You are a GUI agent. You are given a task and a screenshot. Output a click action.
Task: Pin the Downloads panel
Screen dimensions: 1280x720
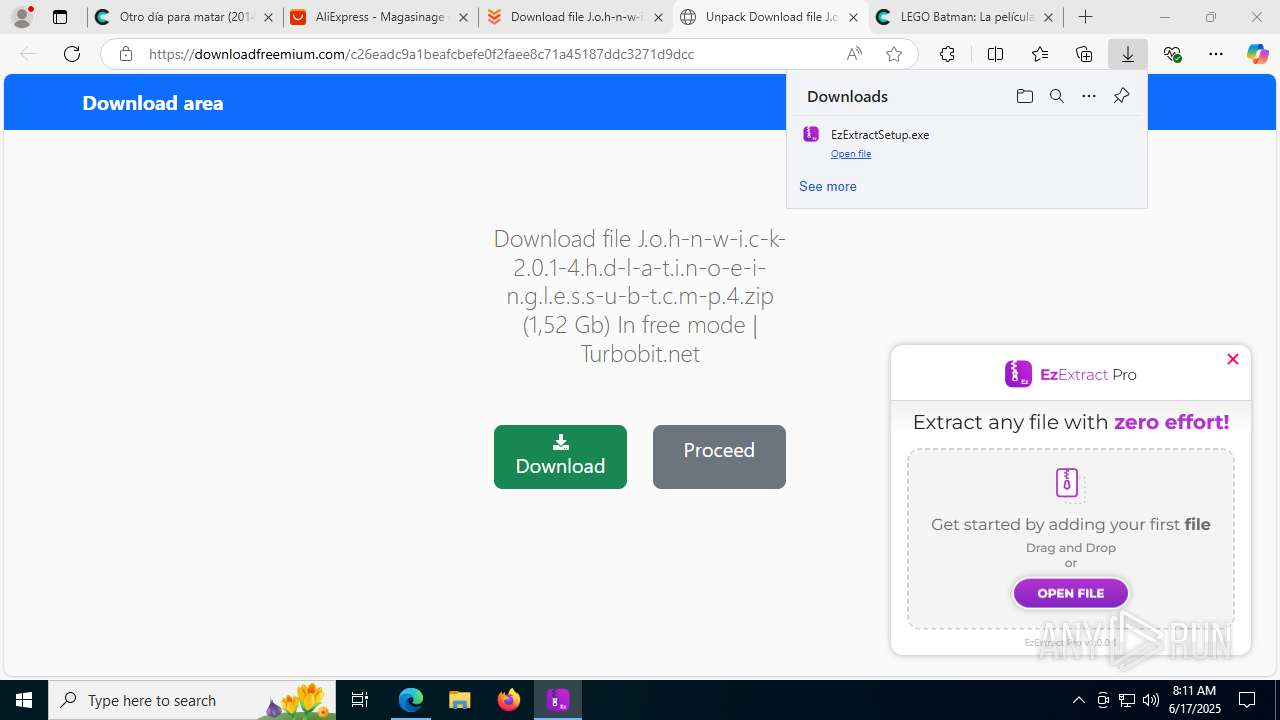[1121, 96]
